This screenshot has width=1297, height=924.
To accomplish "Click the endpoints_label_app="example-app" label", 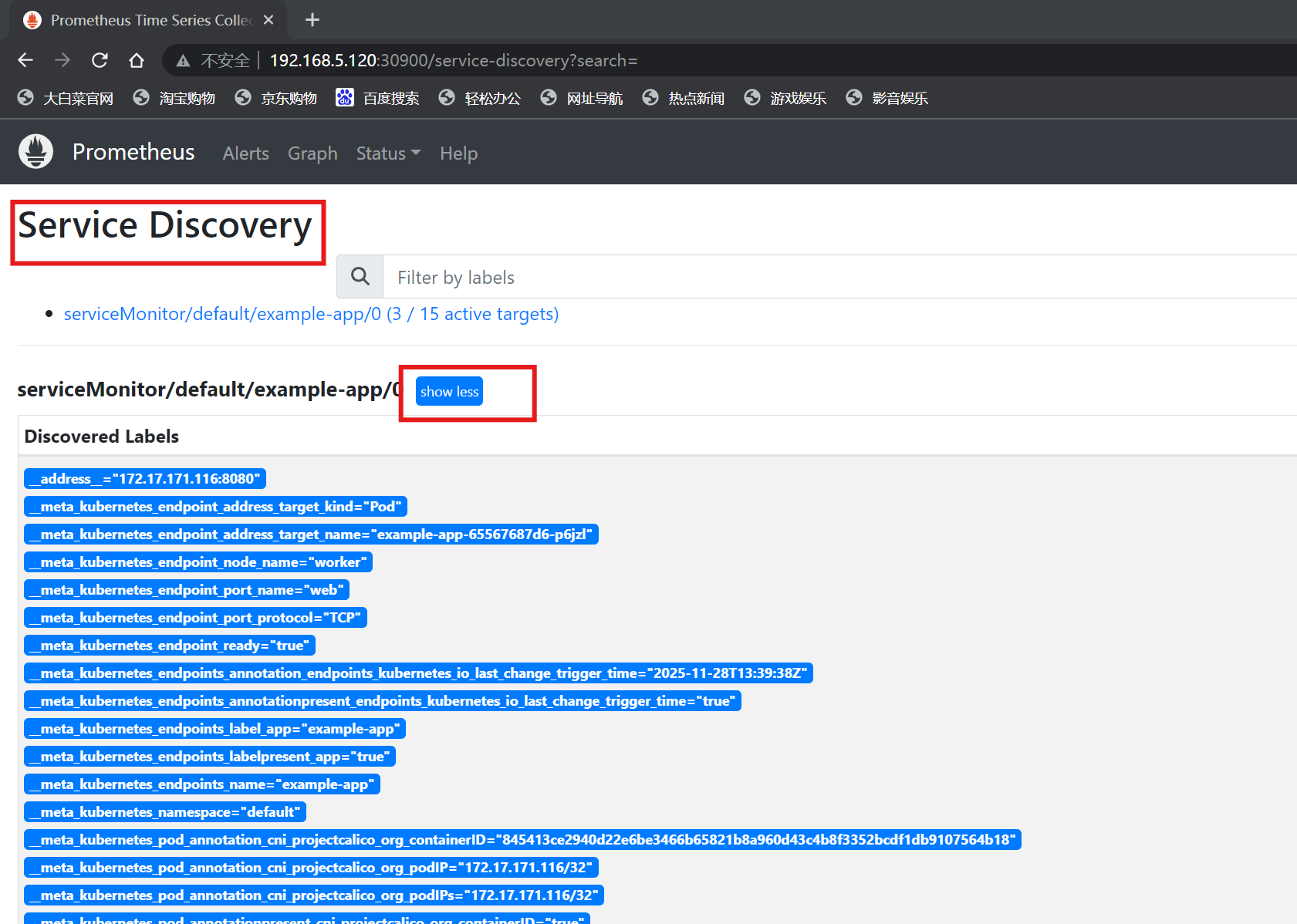I will click(214, 729).
